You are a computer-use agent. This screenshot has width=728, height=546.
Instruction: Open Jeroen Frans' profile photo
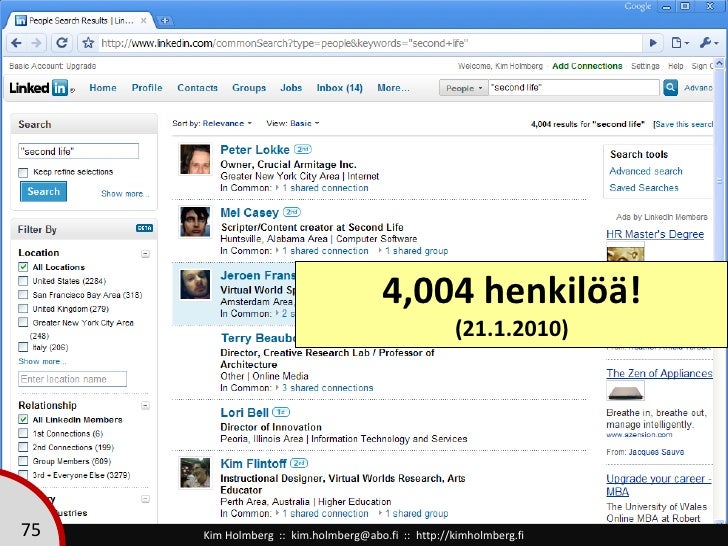tap(195, 285)
